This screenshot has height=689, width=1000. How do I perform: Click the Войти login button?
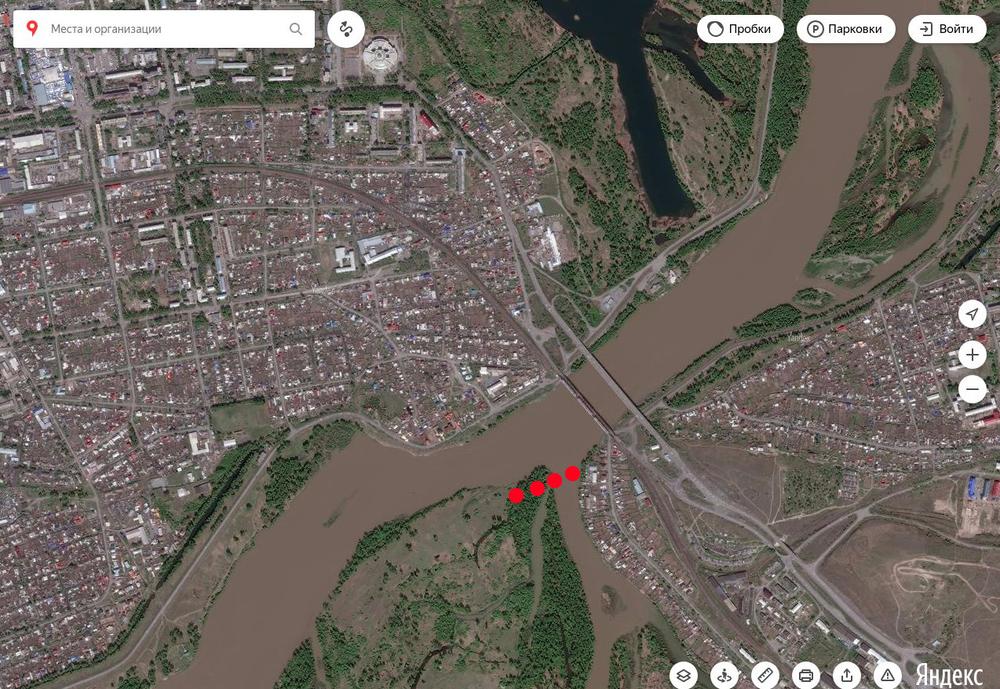tap(947, 29)
